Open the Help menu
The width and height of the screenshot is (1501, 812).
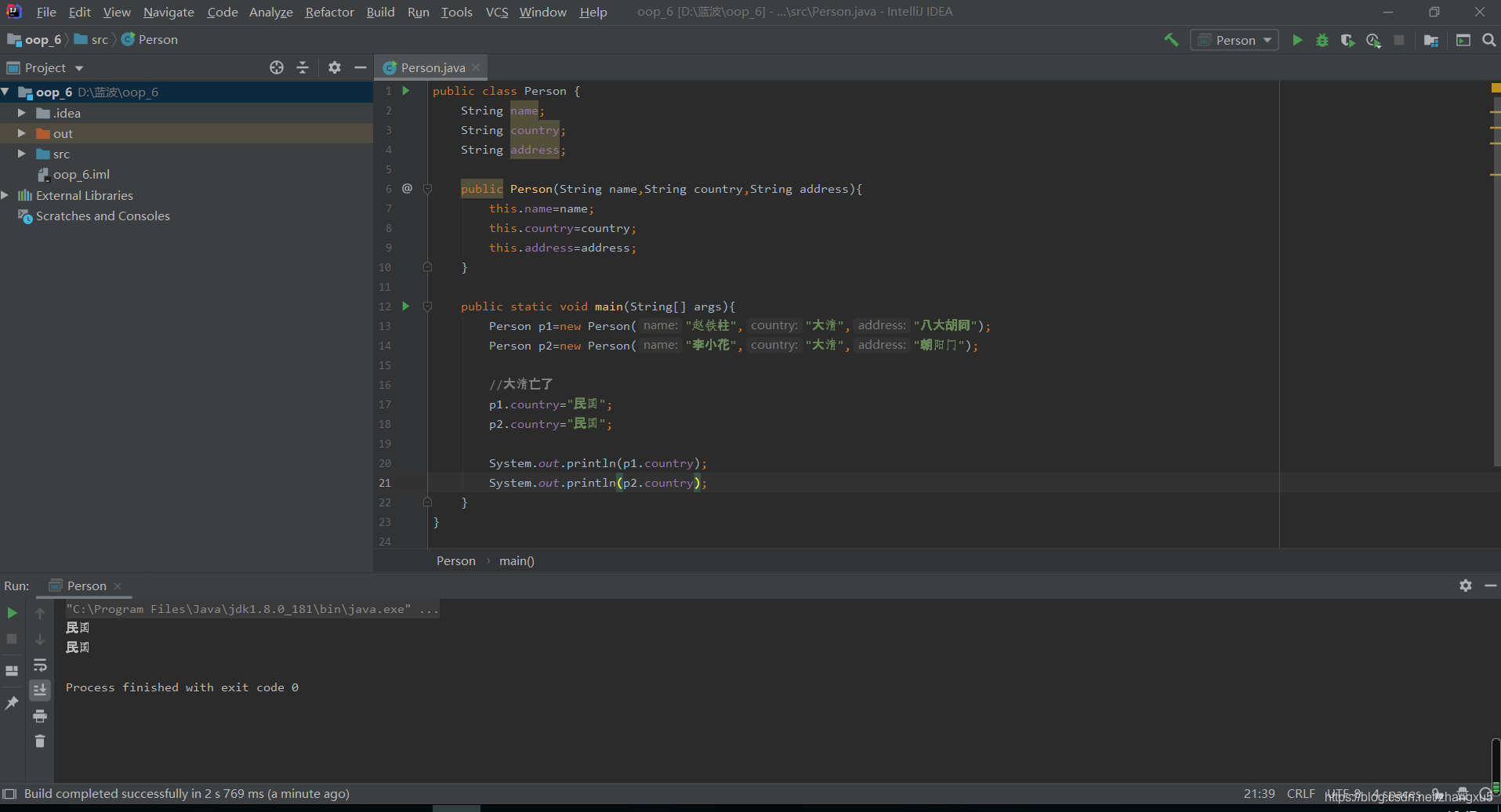pos(593,12)
